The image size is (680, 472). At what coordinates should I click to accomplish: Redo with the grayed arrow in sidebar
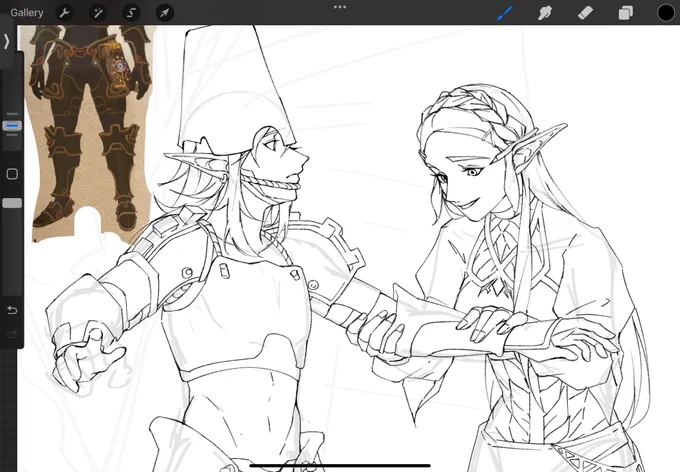pos(12,334)
